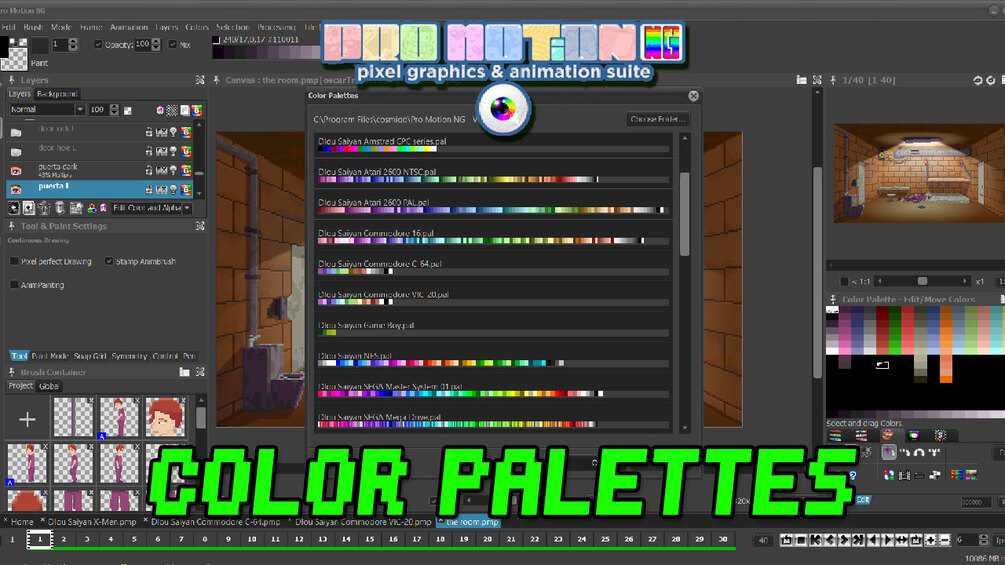Image resolution: width=1005 pixels, height=565 pixels.
Task: Select the Dlou Saiyan NES palette
Action: tap(494, 359)
